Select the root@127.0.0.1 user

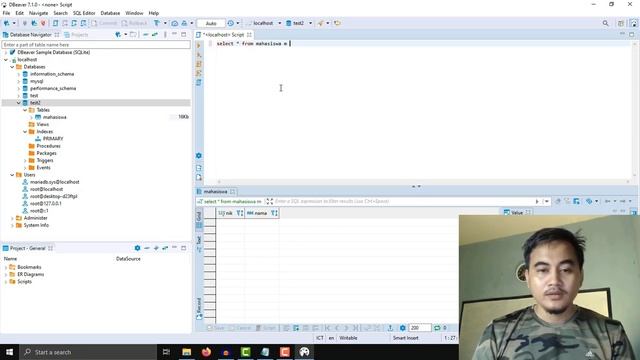tap(45, 203)
